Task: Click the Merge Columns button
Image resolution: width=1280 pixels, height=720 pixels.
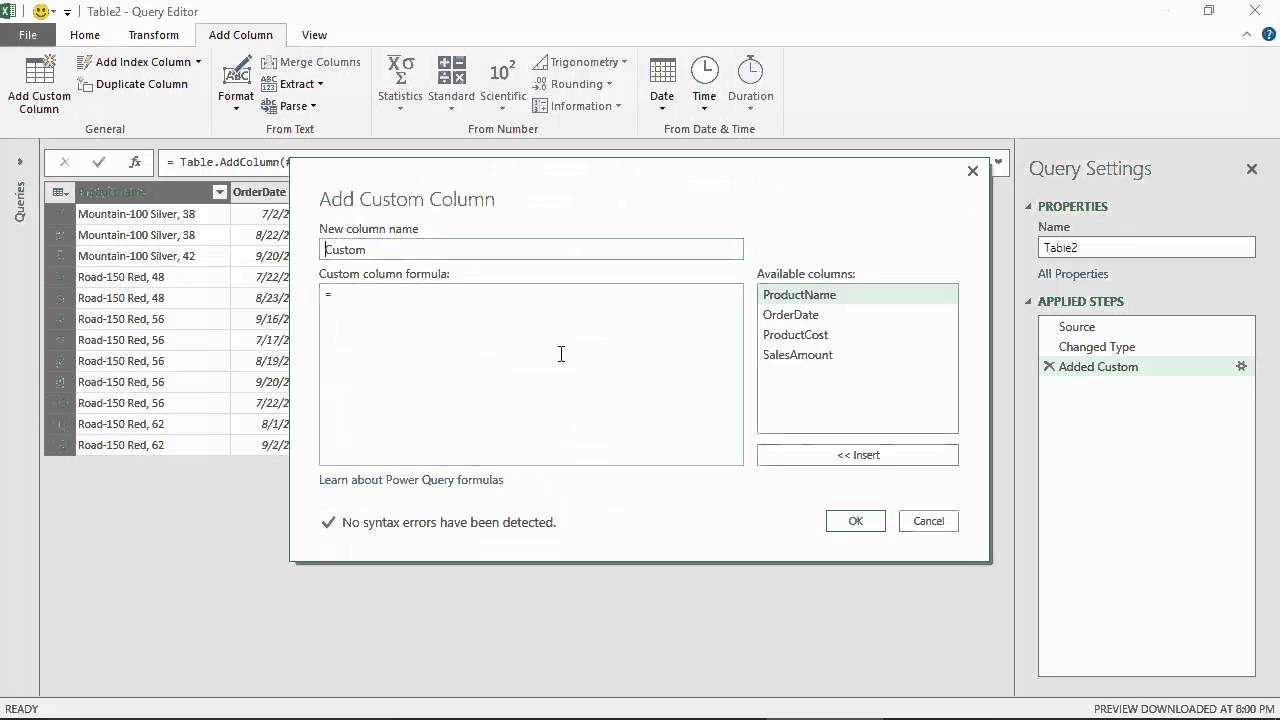Action: [x=310, y=62]
